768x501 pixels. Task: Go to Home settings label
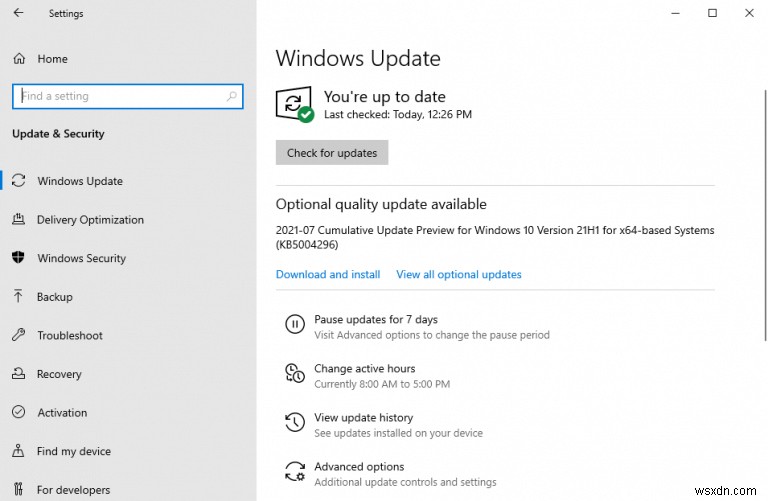pos(52,59)
